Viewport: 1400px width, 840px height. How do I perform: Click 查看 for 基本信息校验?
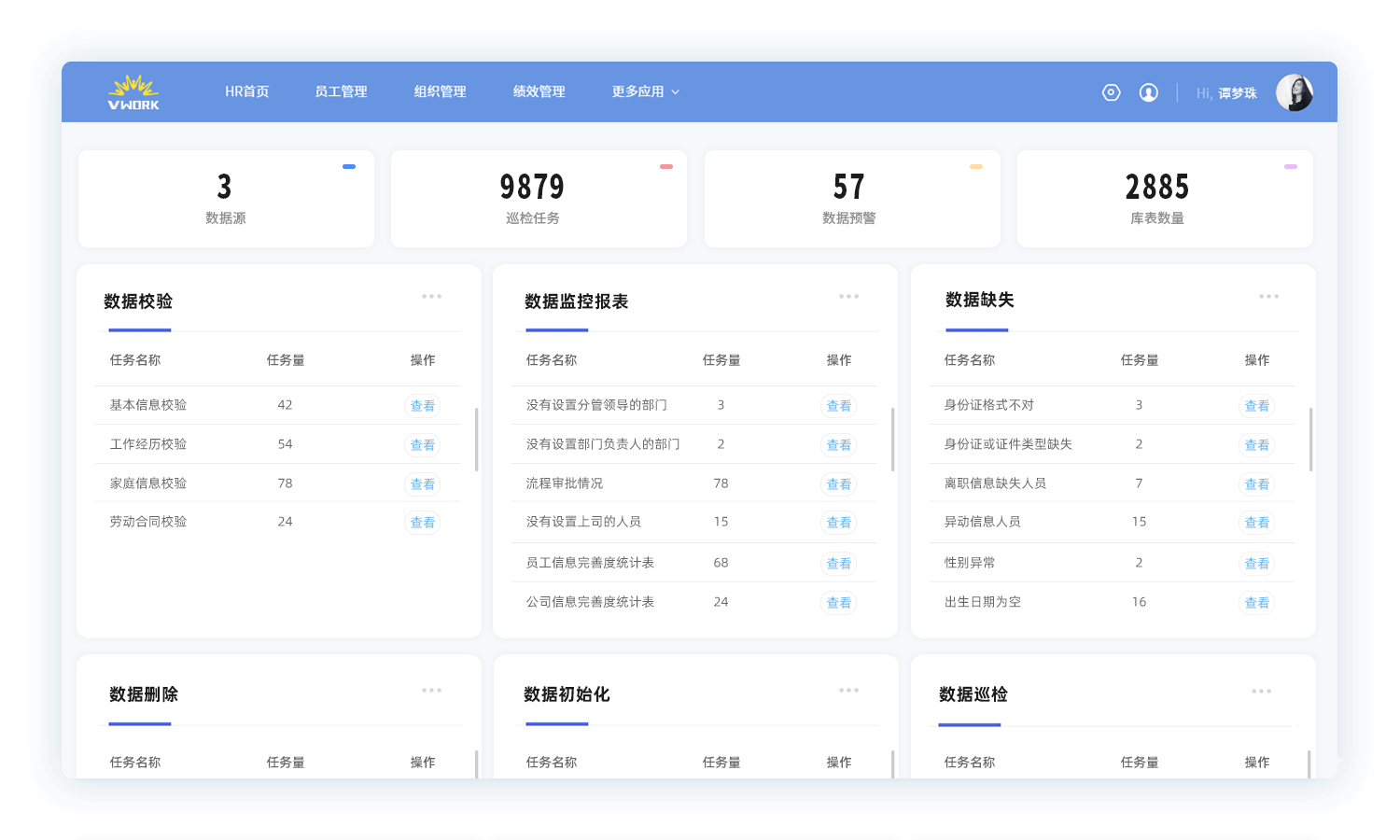point(423,406)
